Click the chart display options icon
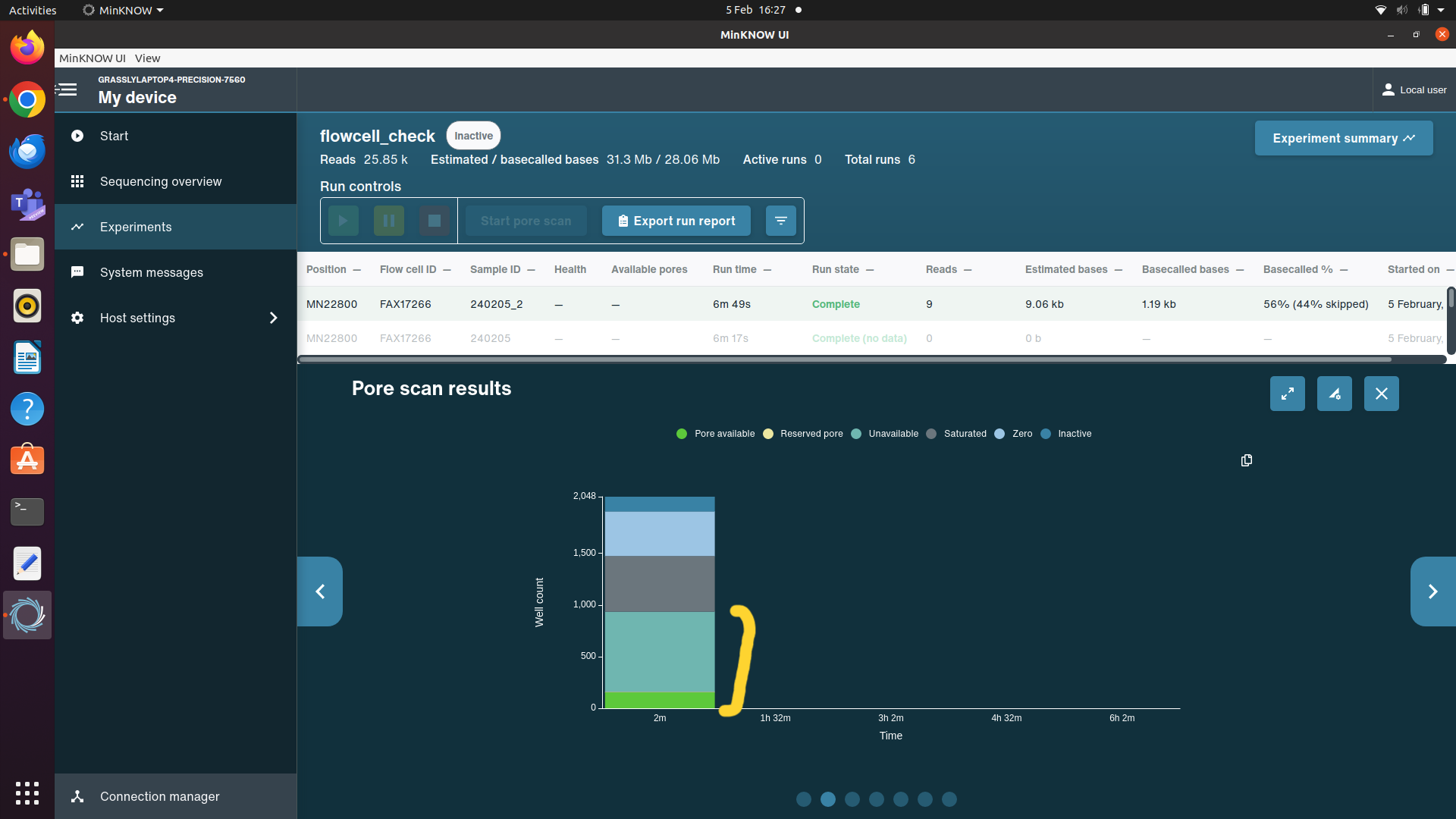The height and width of the screenshot is (819, 1456). tap(1335, 394)
